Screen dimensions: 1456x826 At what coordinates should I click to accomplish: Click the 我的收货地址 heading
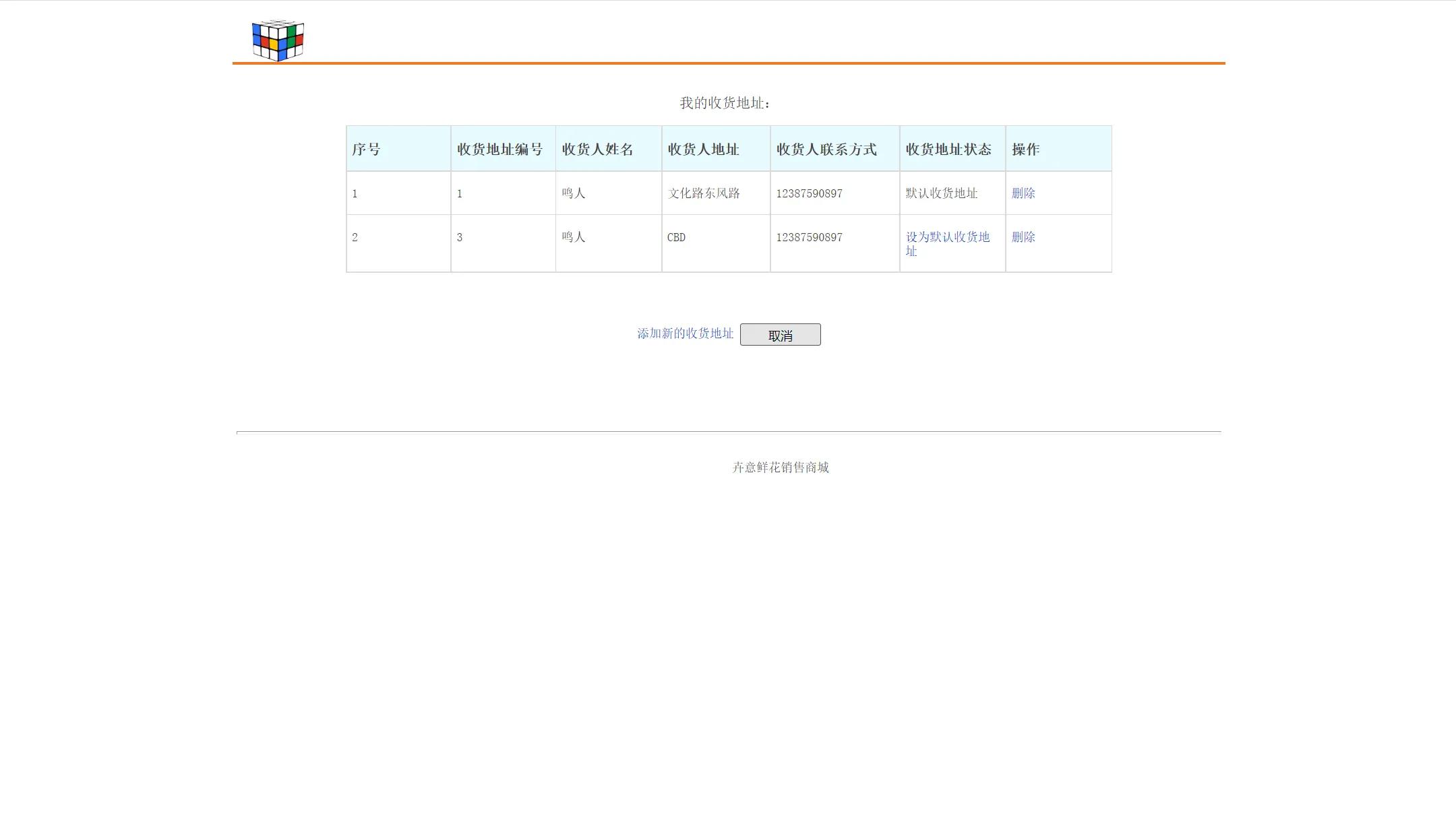(725, 103)
